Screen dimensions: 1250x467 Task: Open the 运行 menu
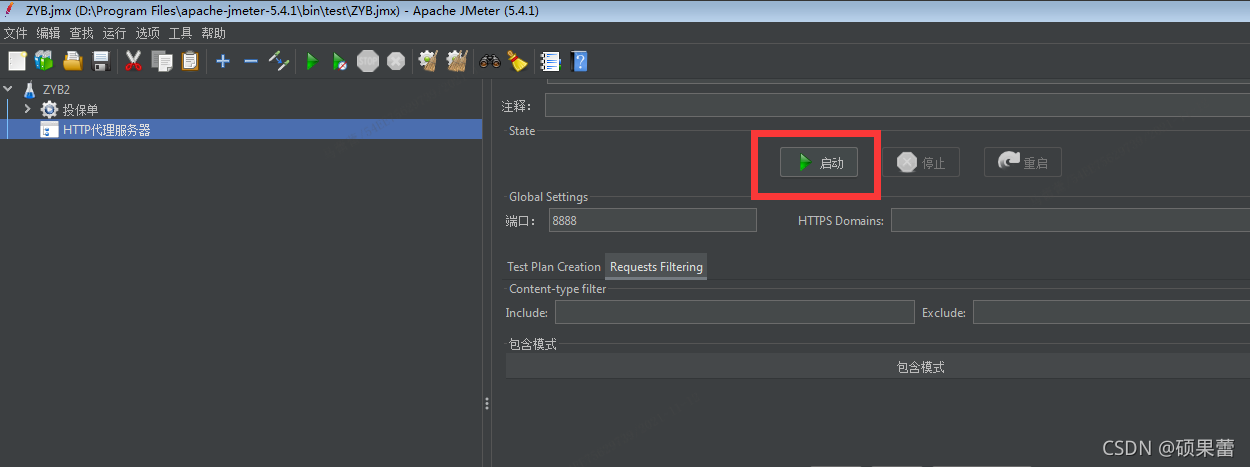[x=114, y=33]
